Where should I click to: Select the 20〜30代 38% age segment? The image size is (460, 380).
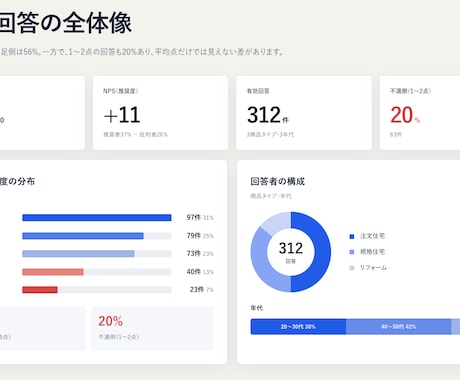tap(298, 327)
